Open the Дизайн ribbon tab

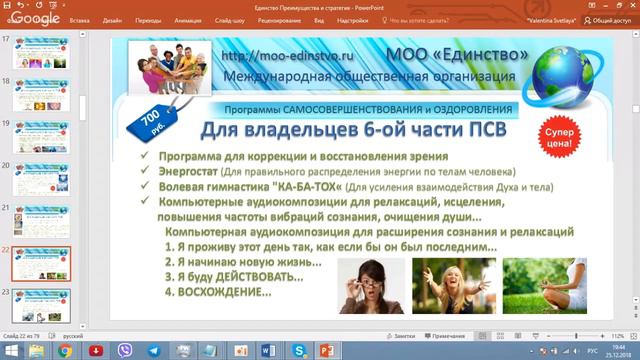[112, 20]
